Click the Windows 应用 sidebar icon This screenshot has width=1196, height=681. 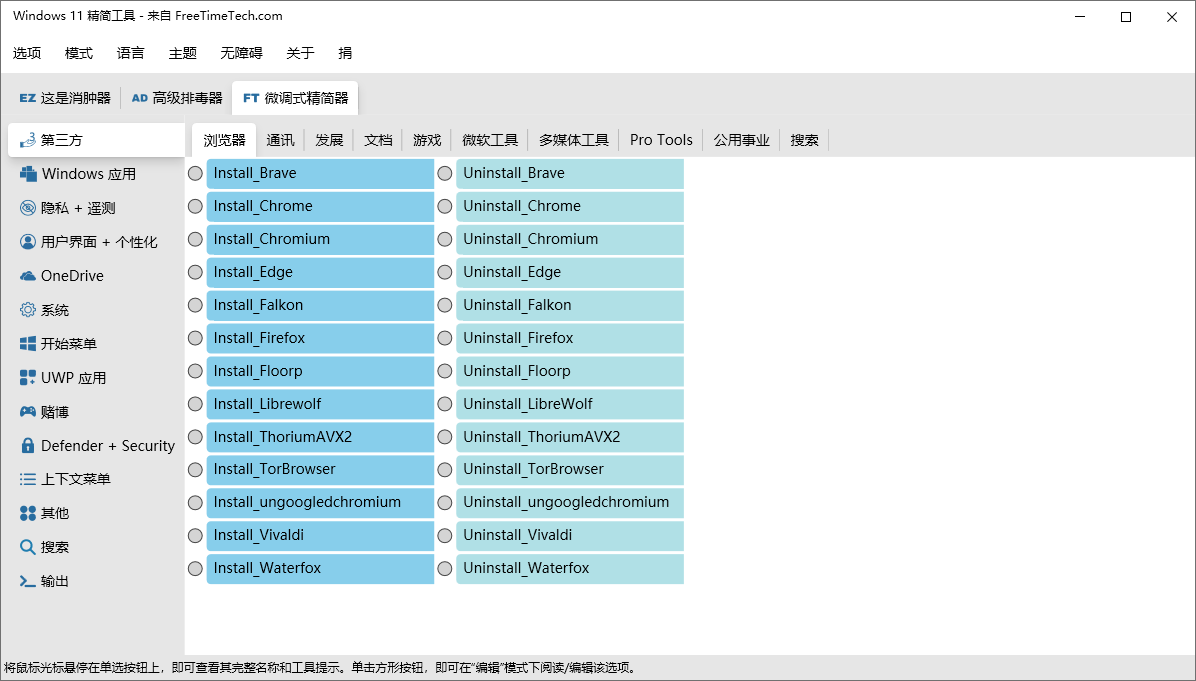(x=28, y=174)
